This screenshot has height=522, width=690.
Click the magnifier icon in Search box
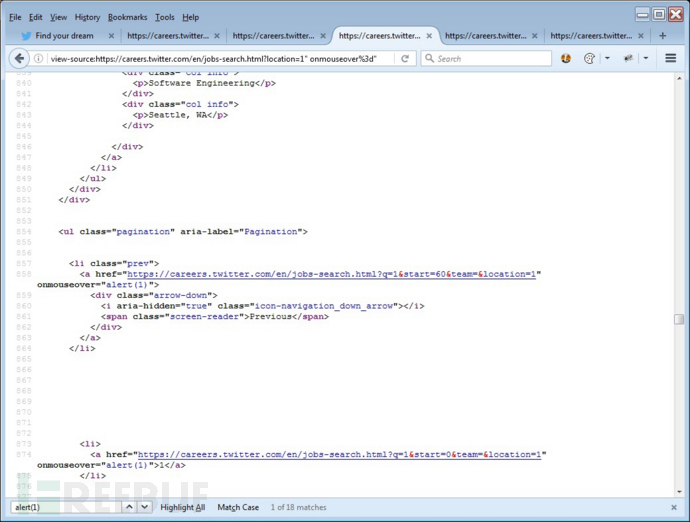pyautogui.click(x=429, y=59)
